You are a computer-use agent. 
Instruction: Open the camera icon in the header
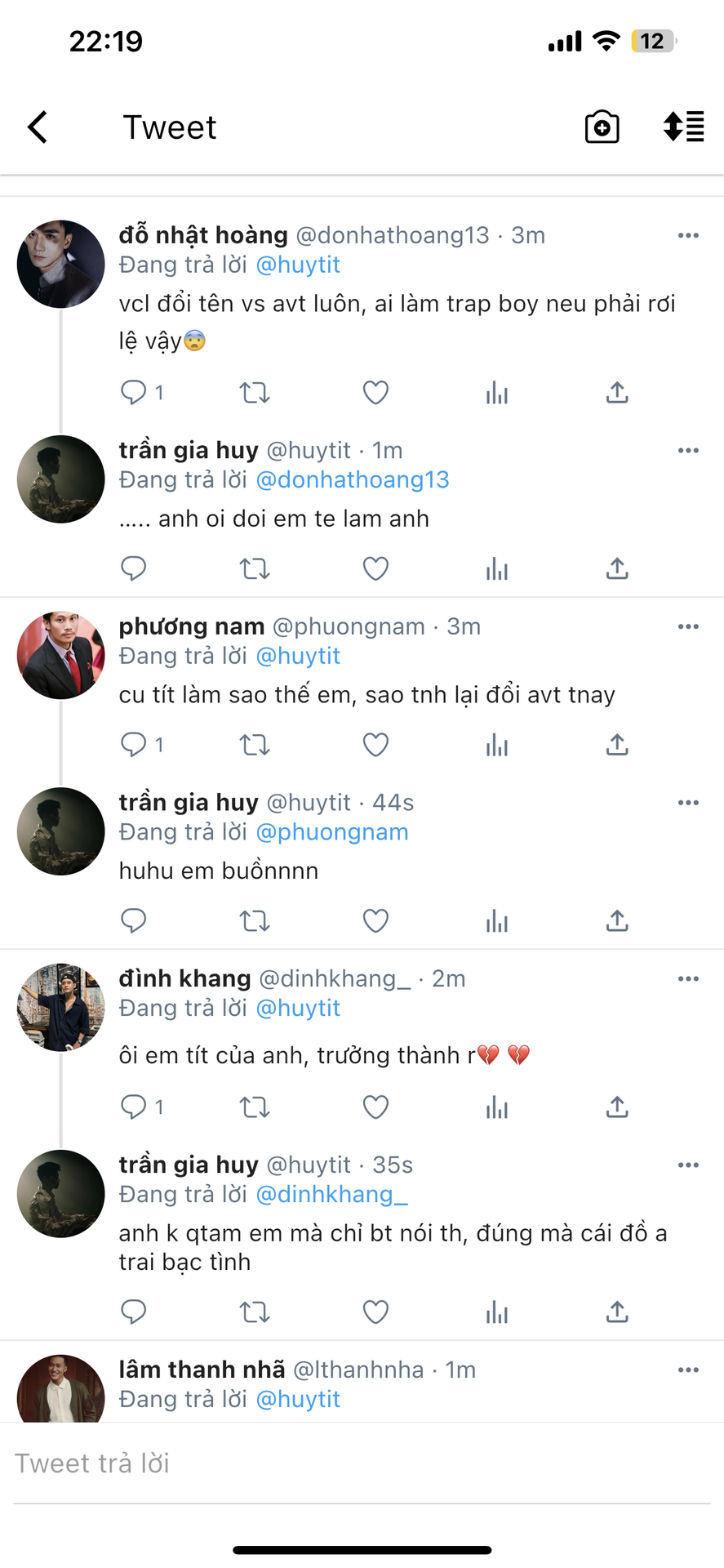[602, 127]
